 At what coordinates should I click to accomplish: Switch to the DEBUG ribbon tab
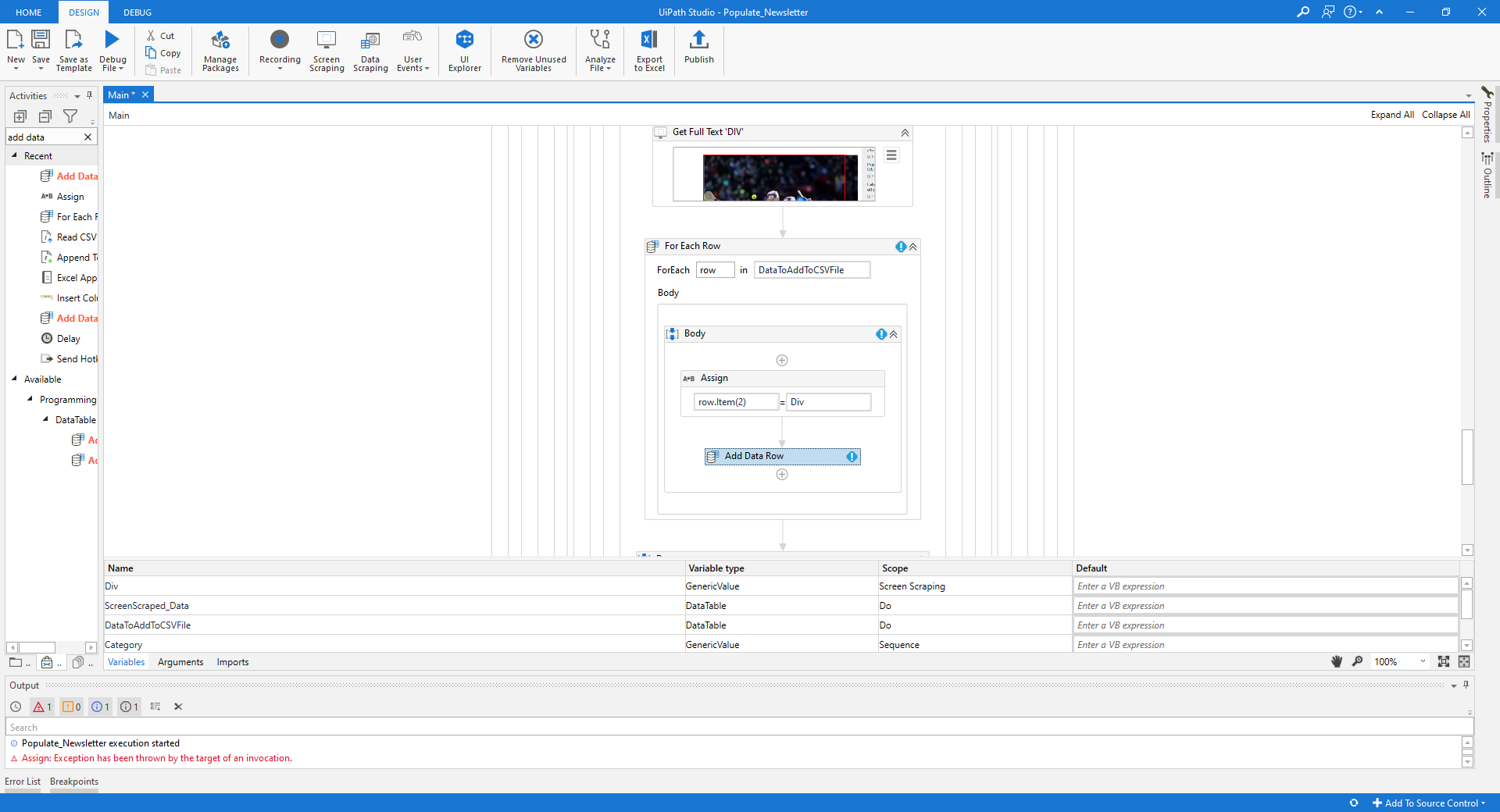pyautogui.click(x=137, y=12)
